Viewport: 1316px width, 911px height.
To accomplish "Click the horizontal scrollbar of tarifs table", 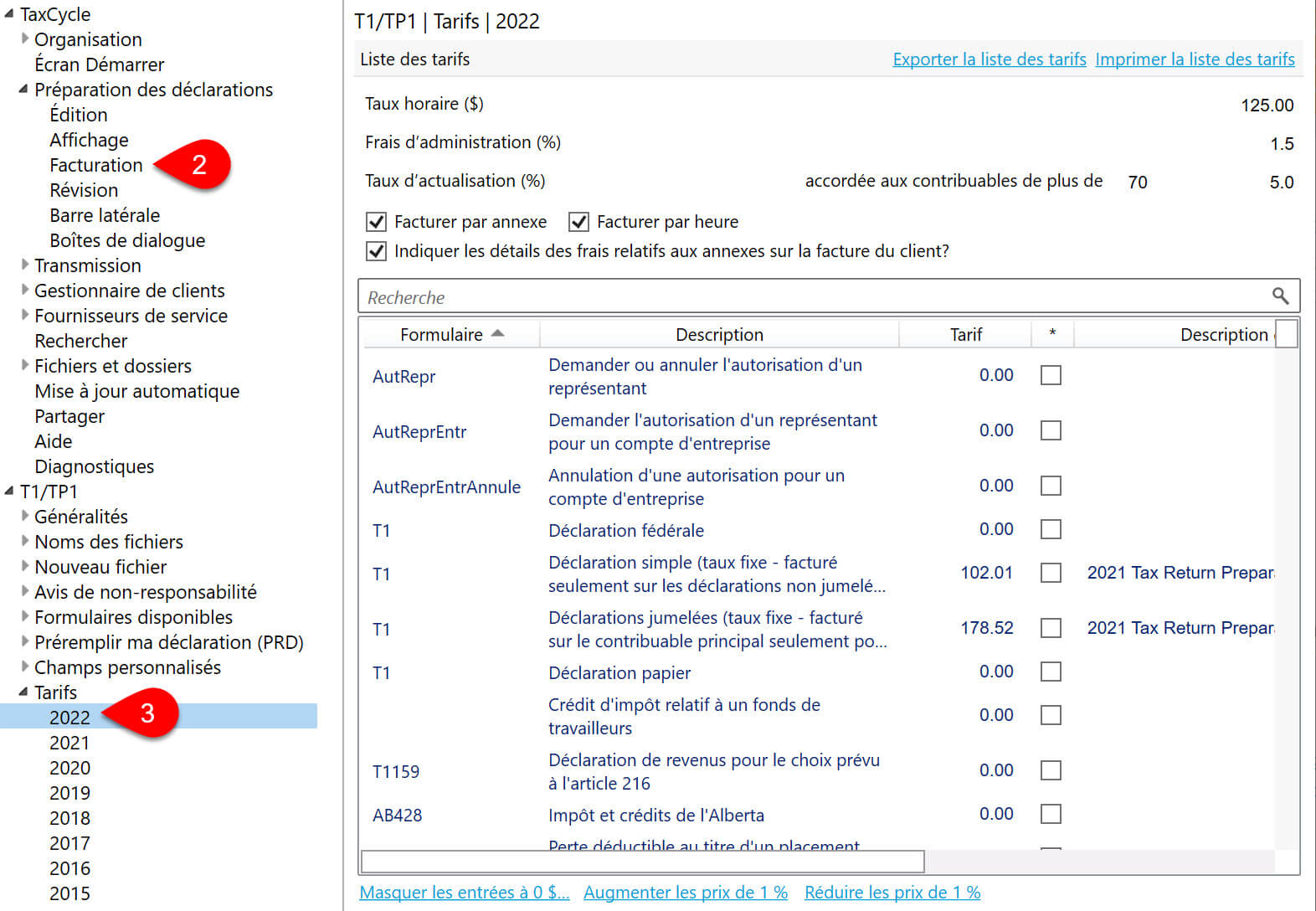I will tap(642, 862).
